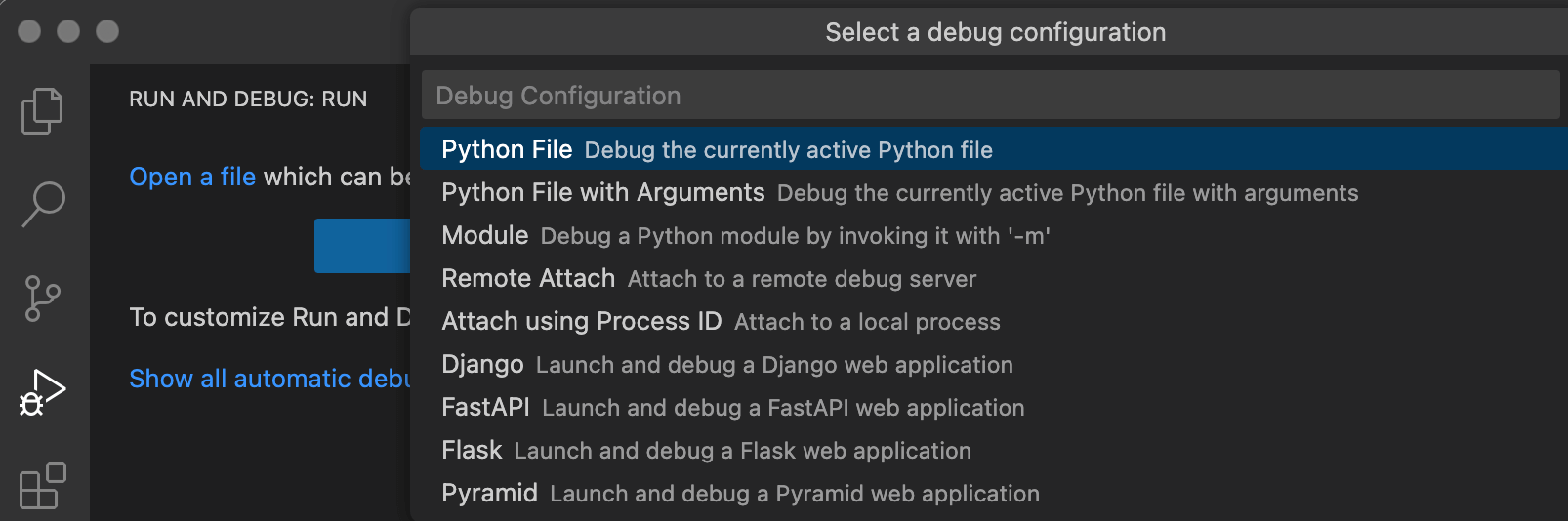This screenshot has width=1568, height=521.
Task: Open the Run and Debug view icon
Action: click(43, 392)
